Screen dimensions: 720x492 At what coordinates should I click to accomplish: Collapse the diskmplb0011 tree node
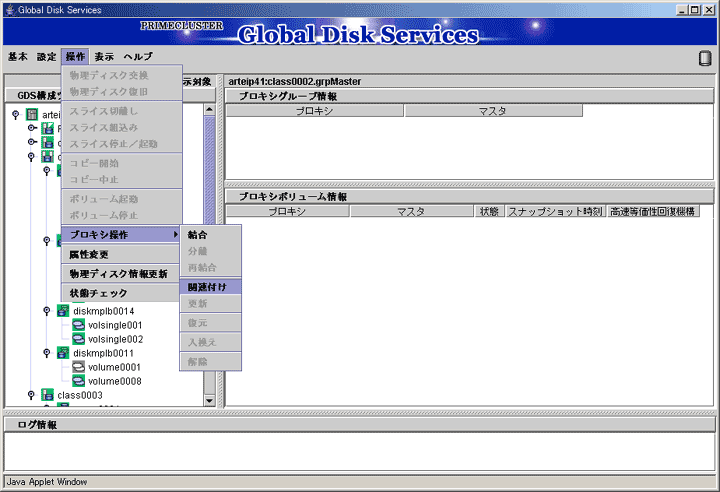[x=46, y=353]
